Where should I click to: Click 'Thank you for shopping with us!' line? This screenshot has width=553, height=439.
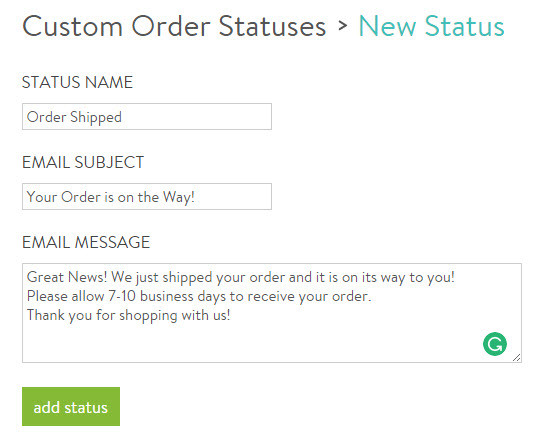point(129,315)
